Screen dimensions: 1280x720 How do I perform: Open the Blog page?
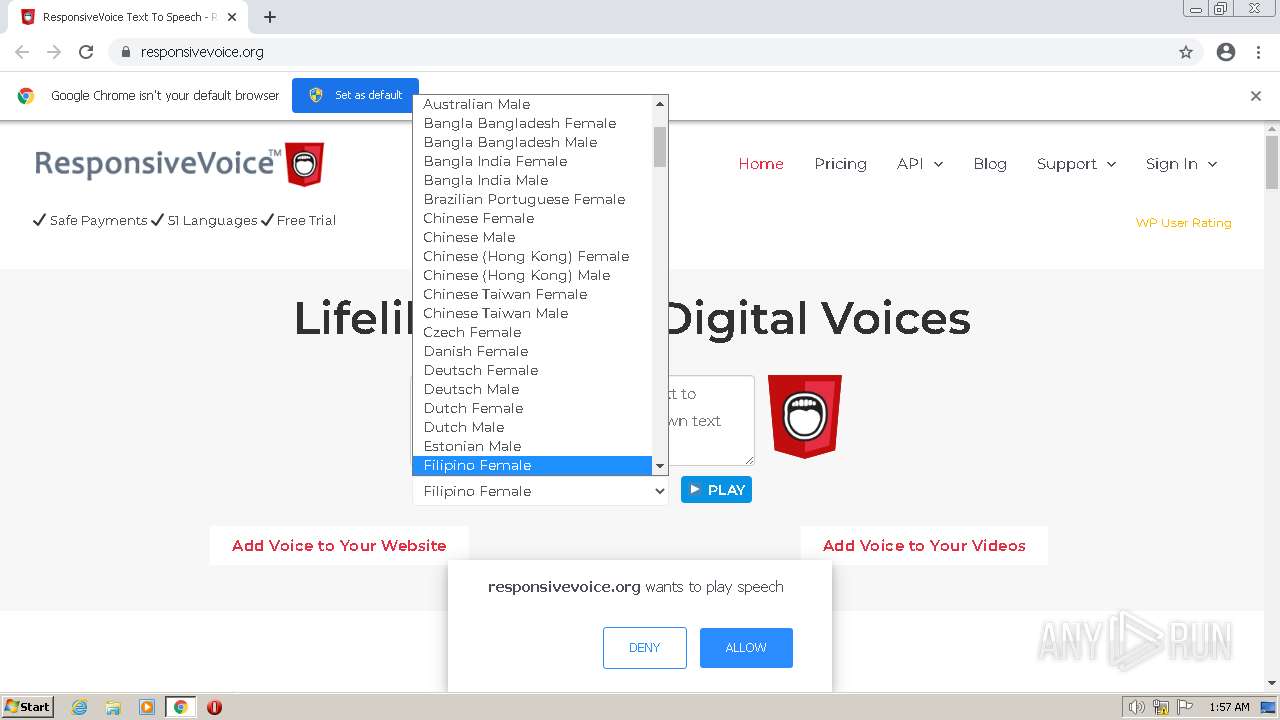click(x=990, y=164)
